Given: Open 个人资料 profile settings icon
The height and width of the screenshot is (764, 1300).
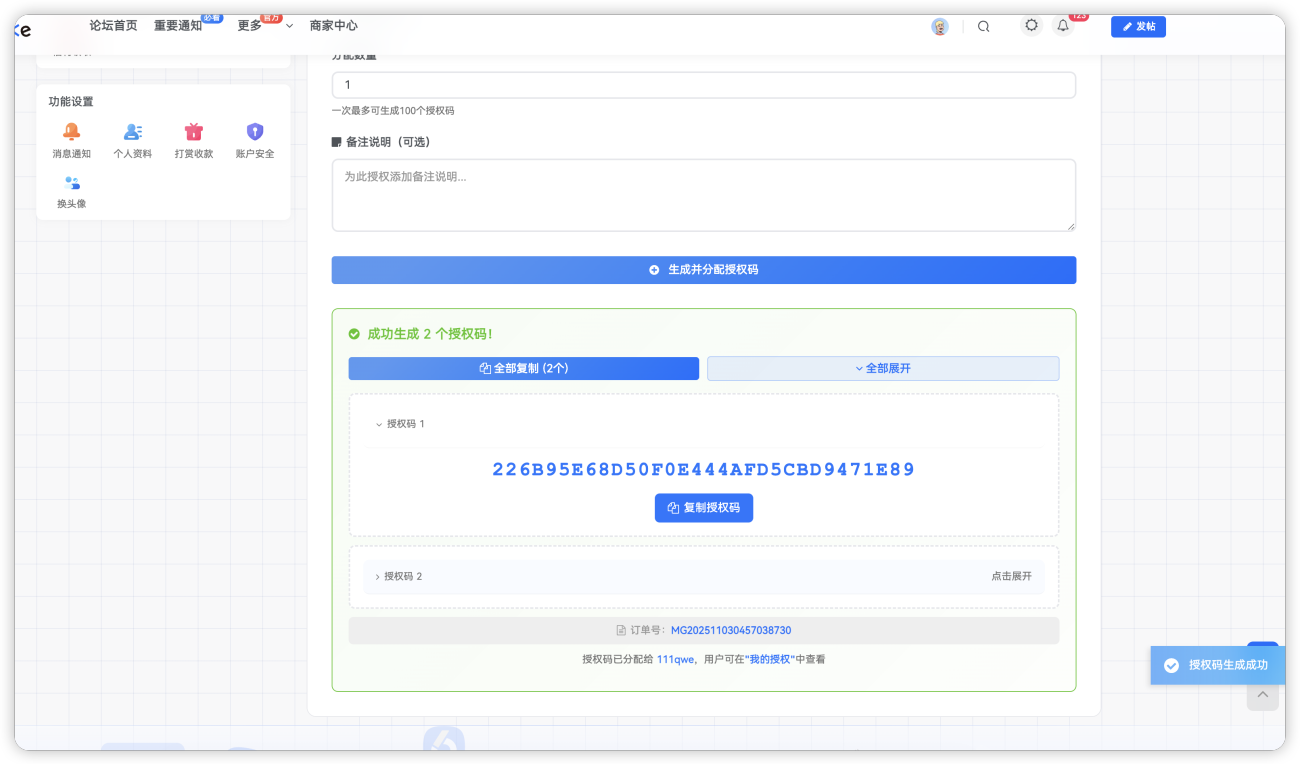Looking at the screenshot, I should (132, 132).
